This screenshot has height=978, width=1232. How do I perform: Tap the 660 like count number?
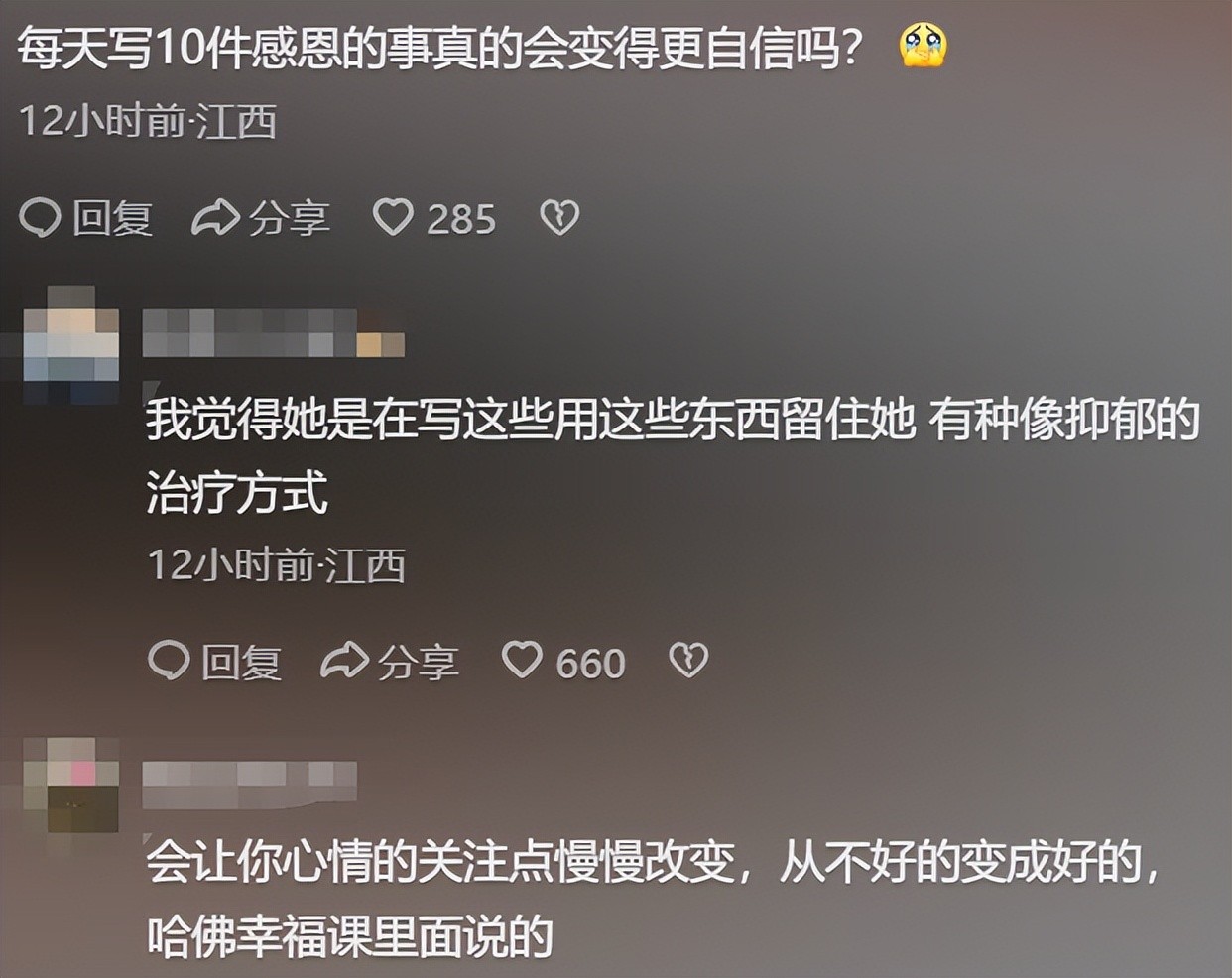click(x=590, y=664)
